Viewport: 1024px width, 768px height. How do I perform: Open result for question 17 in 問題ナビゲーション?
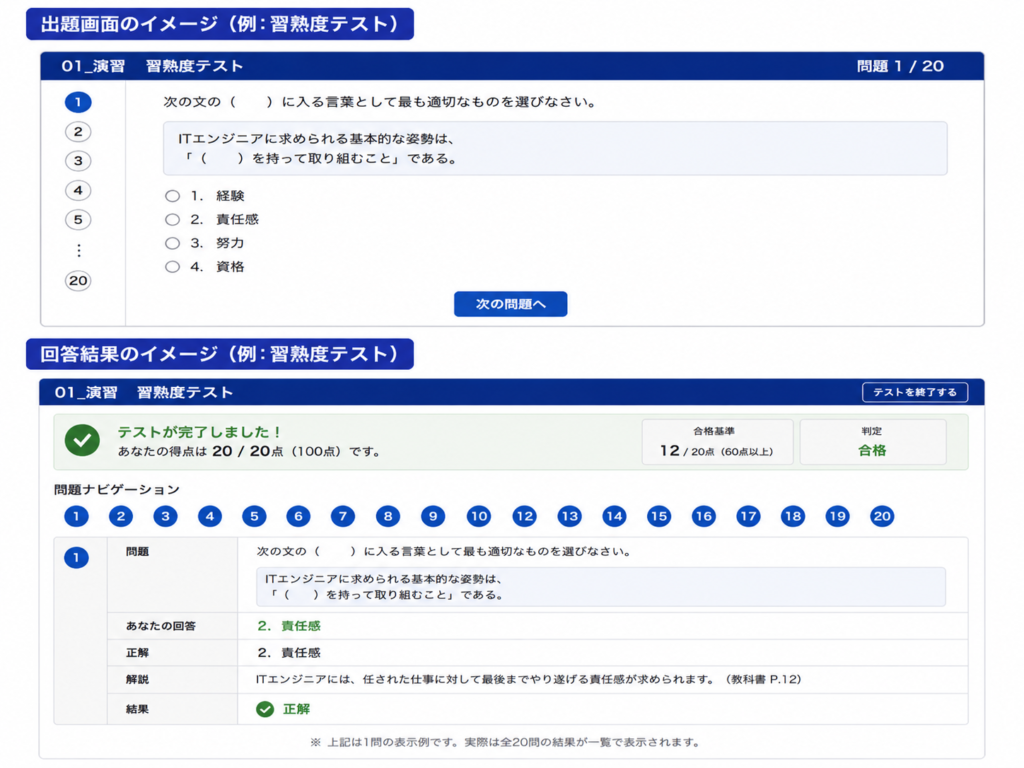(748, 517)
